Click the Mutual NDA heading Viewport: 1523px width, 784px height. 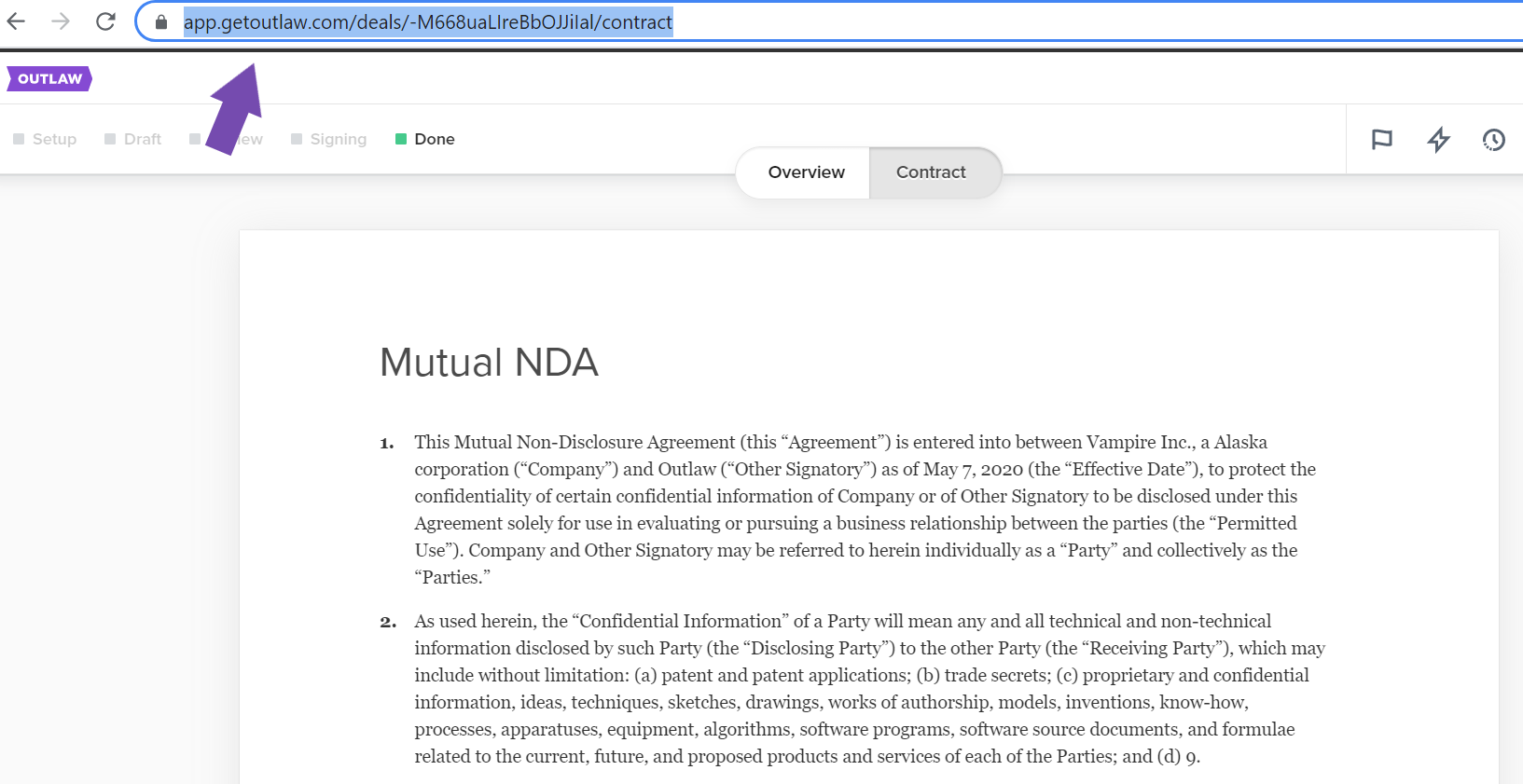pos(489,363)
